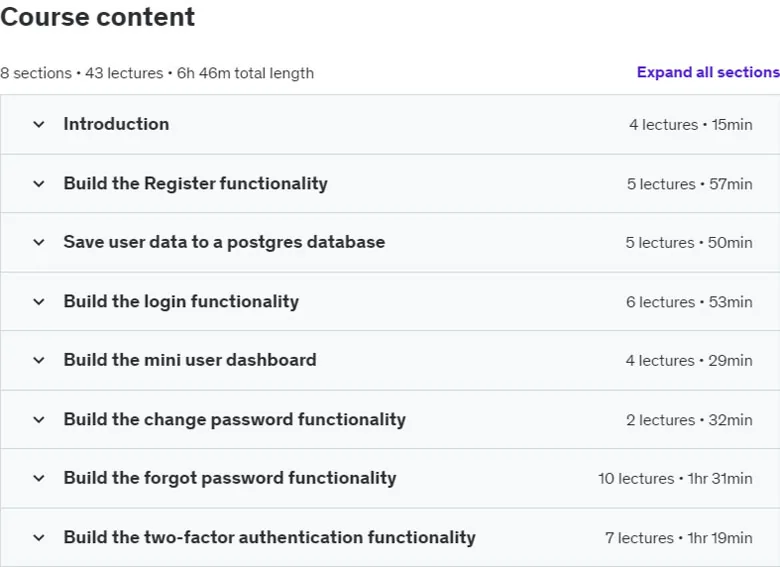Open chevron next to Build the login functionality
Image resolution: width=780 pixels, height=567 pixels.
tap(39, 302)
